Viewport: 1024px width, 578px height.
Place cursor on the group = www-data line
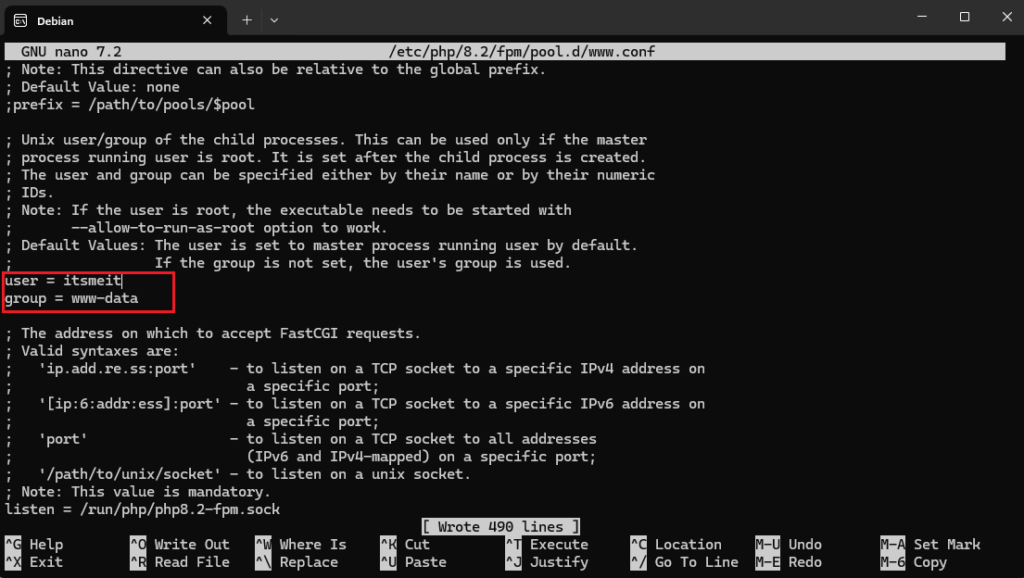click(71, 298)
